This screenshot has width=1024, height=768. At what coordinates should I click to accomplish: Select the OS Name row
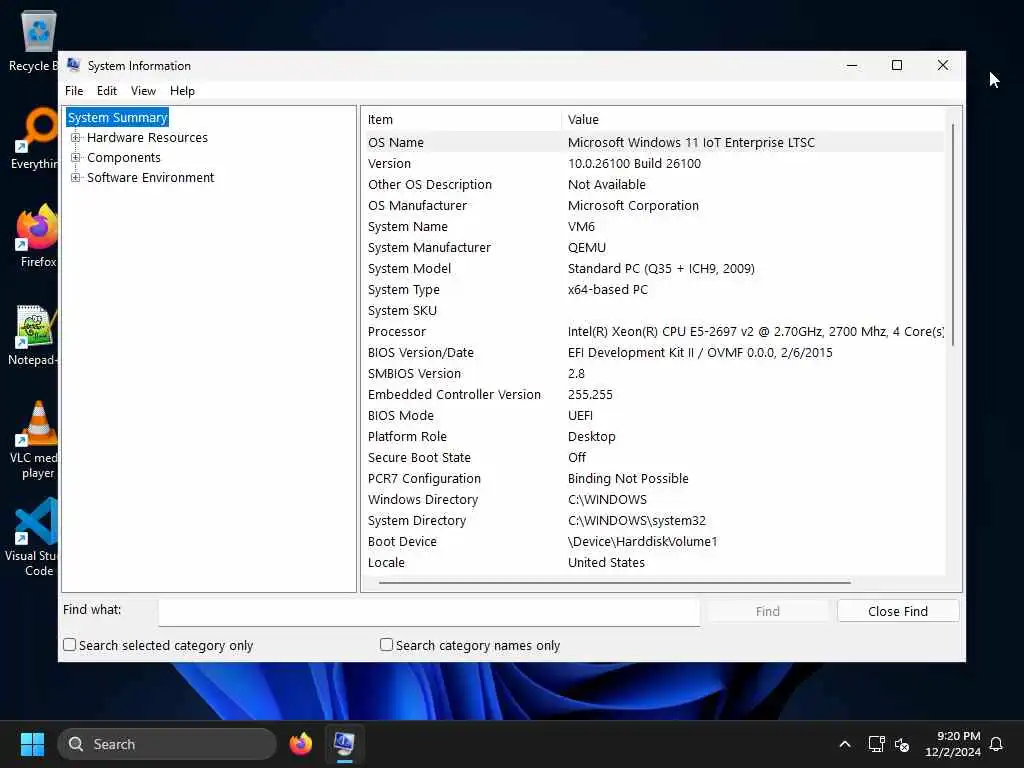point(654,142)
